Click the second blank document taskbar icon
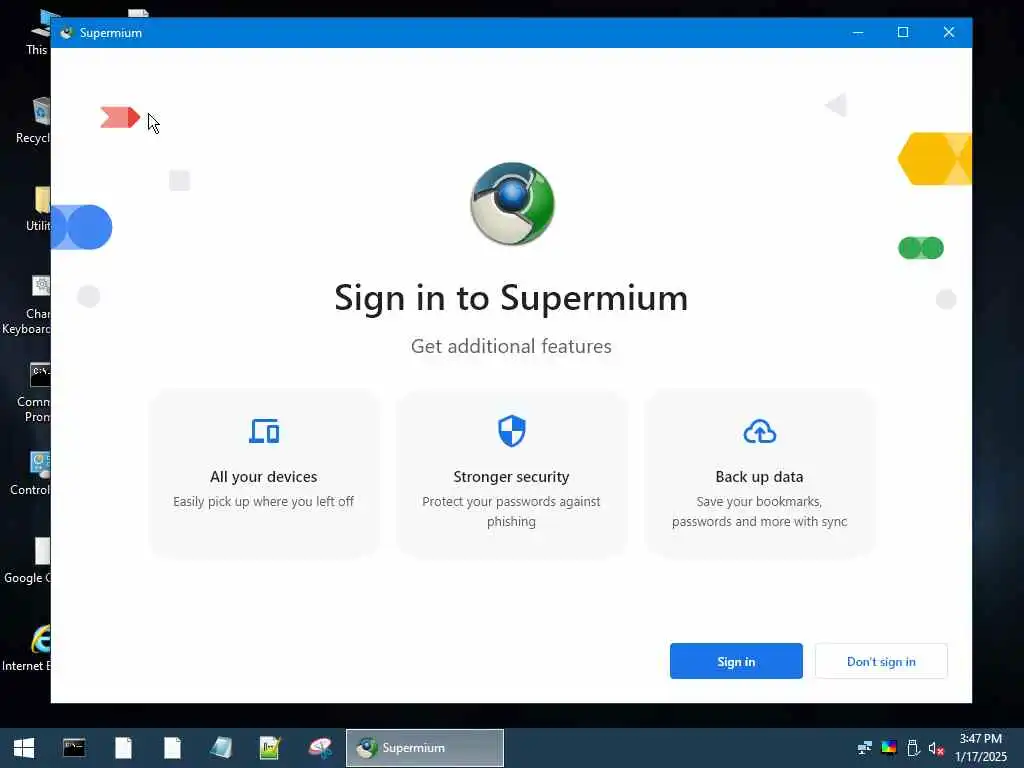Viewport: 1024px width, 768px height. (x=172, y=748)
